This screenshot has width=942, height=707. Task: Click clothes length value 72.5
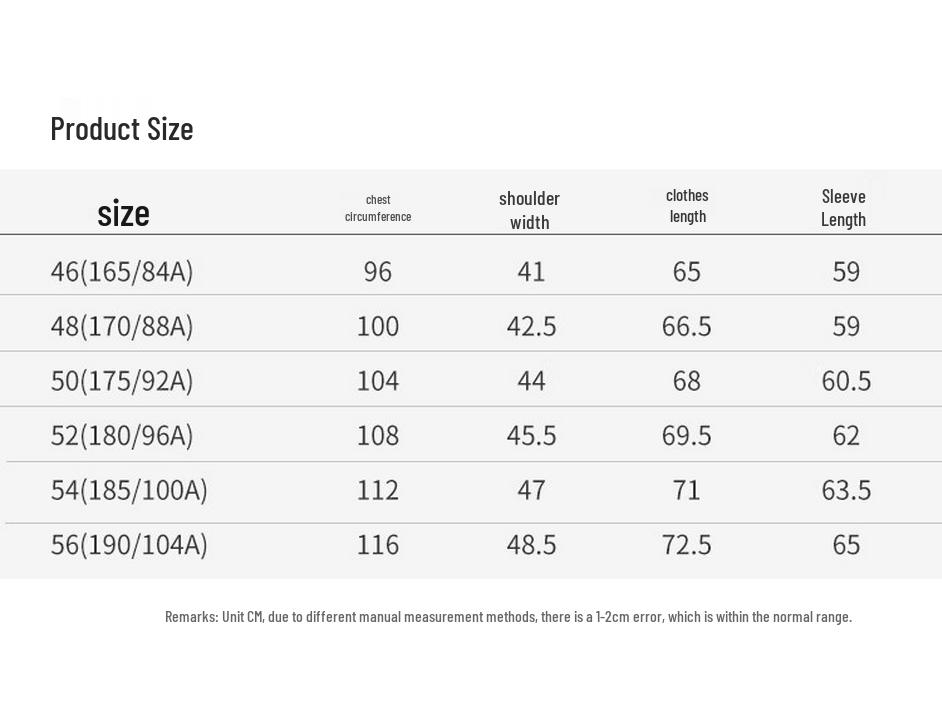click(686, 545)
